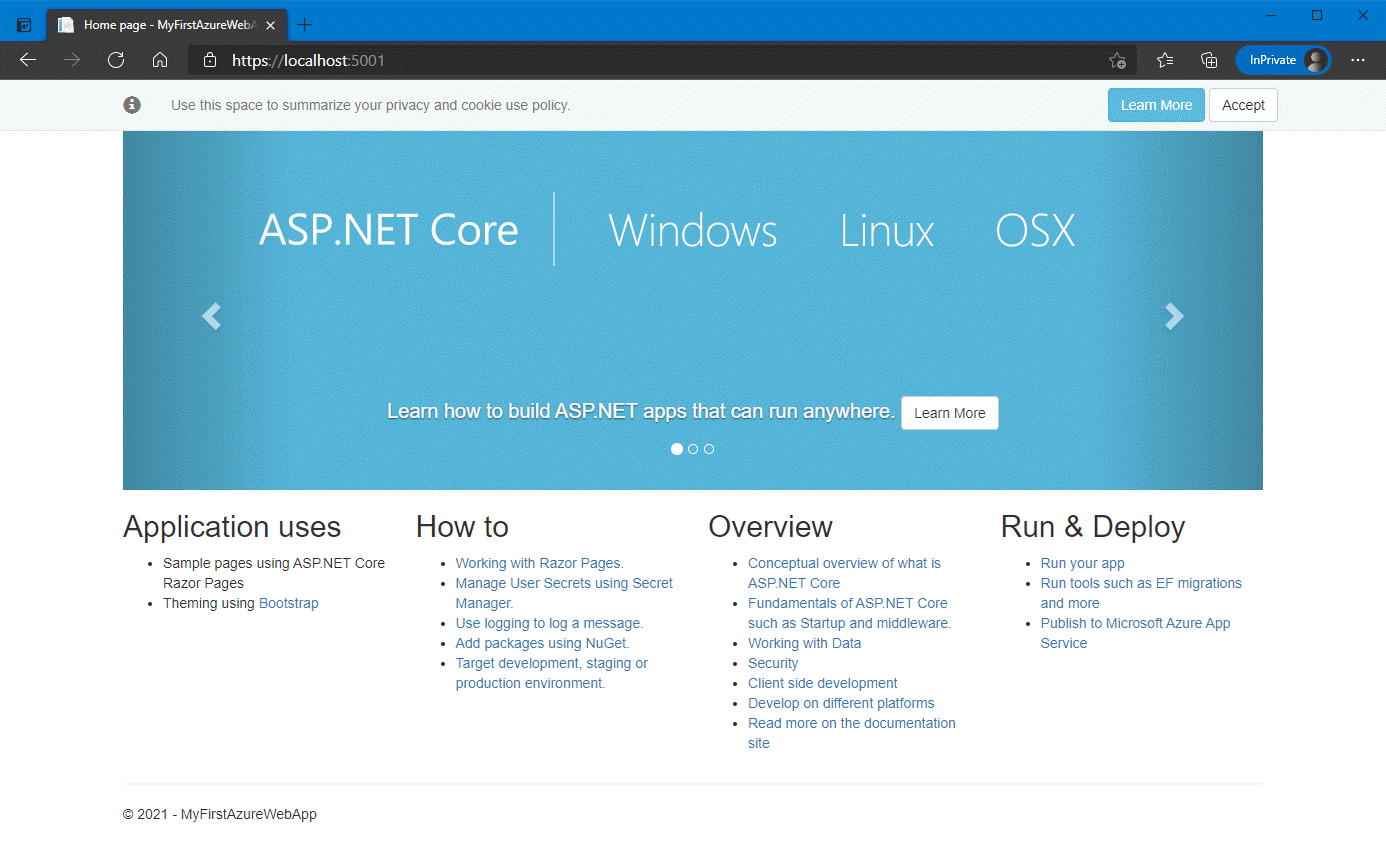Reload the current page
This screenshot has height=863, width=1386.
coord(116,60)
